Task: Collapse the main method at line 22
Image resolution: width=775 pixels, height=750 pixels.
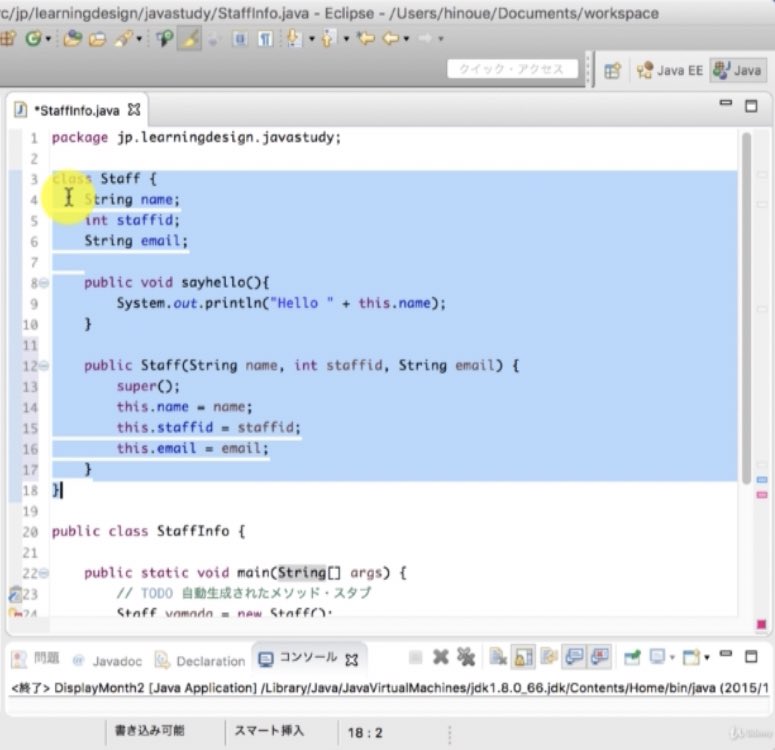Action: point(44,573)
